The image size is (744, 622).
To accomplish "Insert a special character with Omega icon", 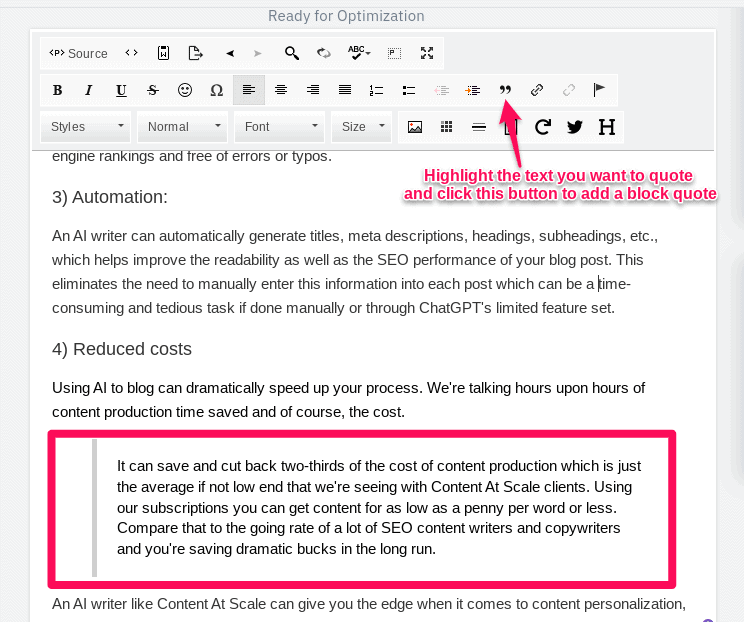I will point(217,90).
